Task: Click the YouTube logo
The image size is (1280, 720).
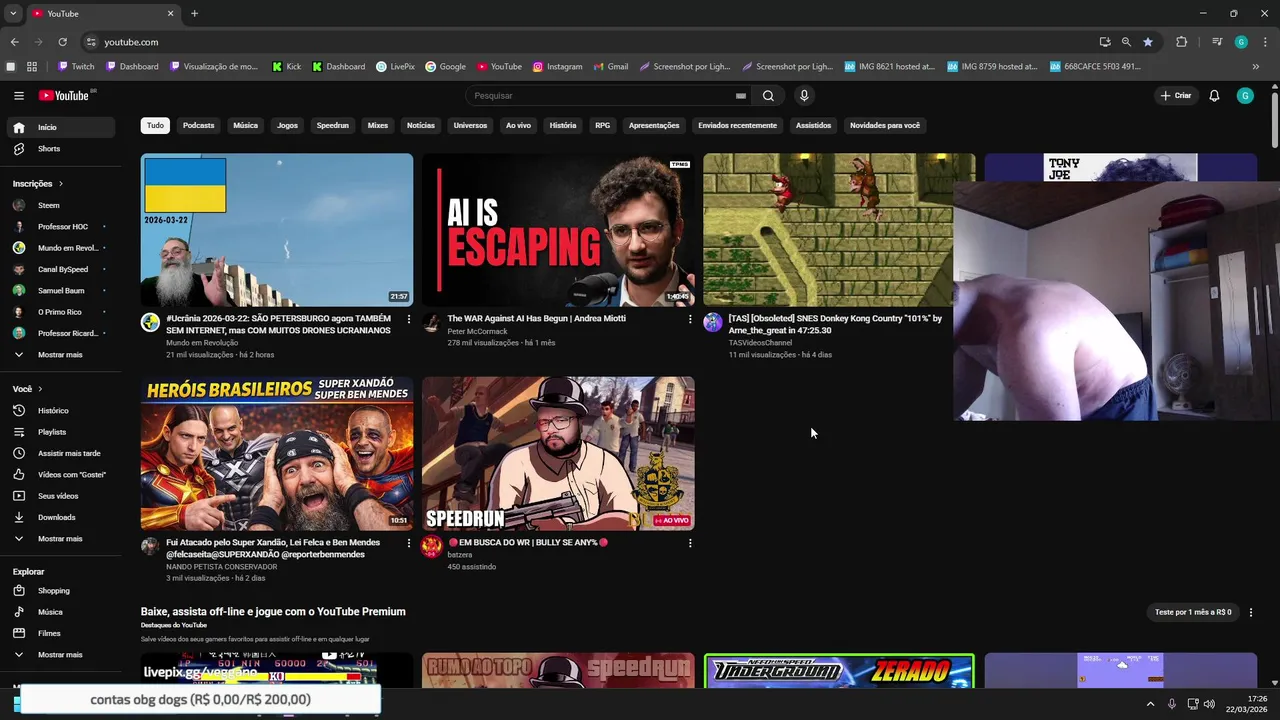Action: coord(64,96)
